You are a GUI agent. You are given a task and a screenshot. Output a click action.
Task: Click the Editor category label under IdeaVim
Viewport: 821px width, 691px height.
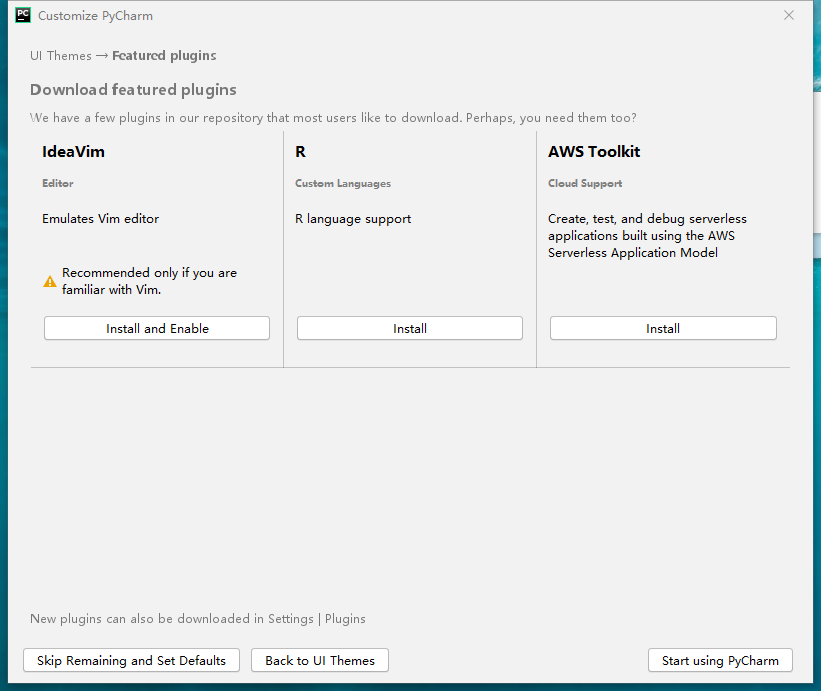pyautogui.click(x=58, y=183)
